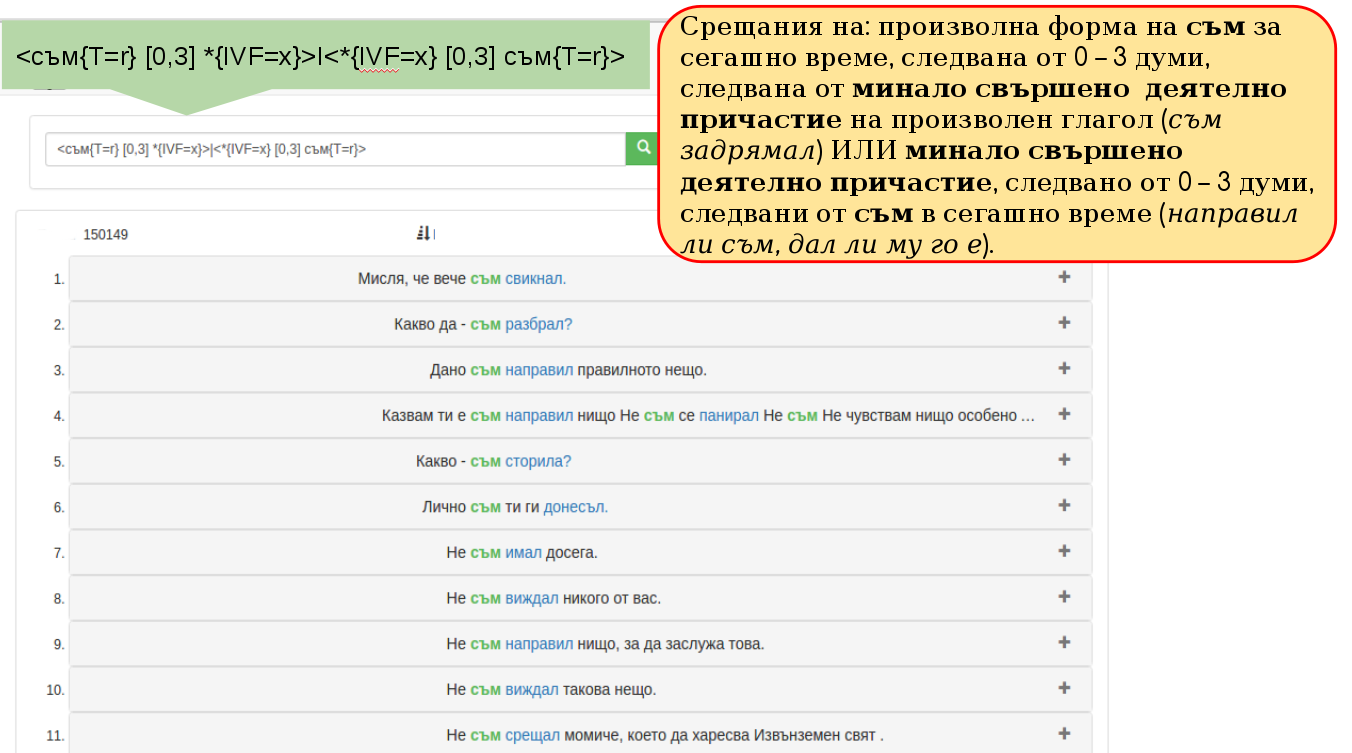Click the sort icon beside Left
The image size is (1352, 753).
(x=422, y=234)
